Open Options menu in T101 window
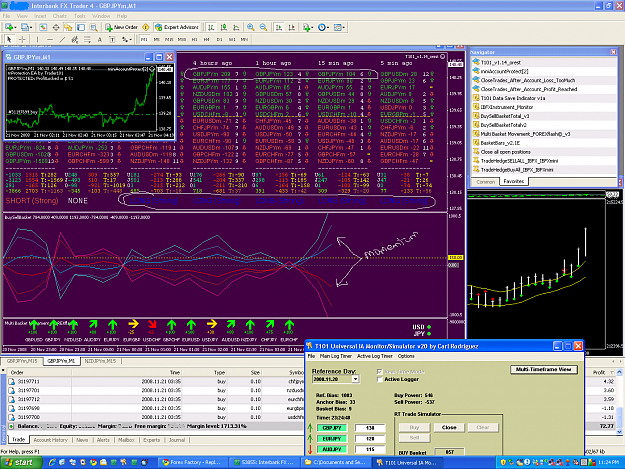Screen dimensions: 625x469 [x=406, y=356]
